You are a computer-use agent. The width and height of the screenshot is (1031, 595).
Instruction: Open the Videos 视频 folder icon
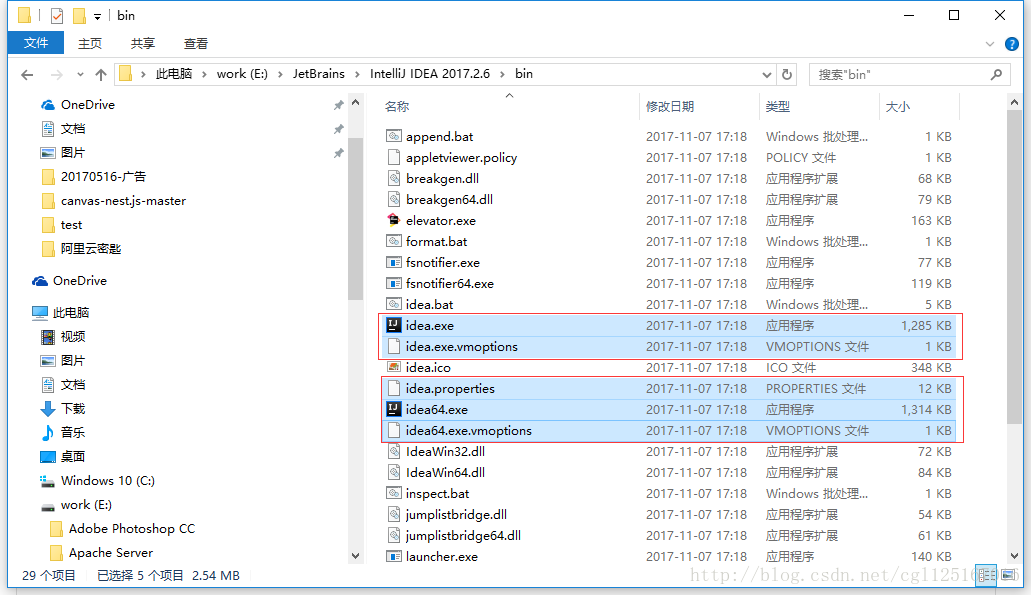tap(47, 337)
